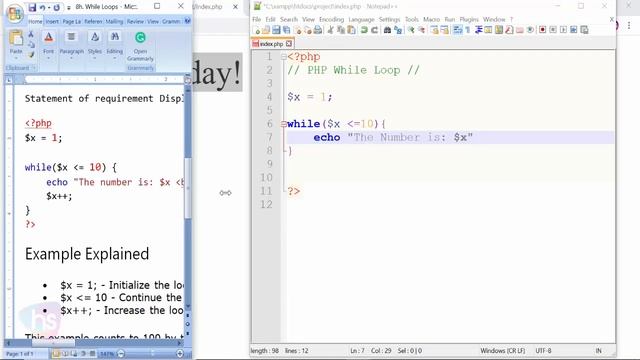The width and height of the screenshot is (640, 360).
Task: Expand the Paragraph group in Word ribbon
Action: 71,46
